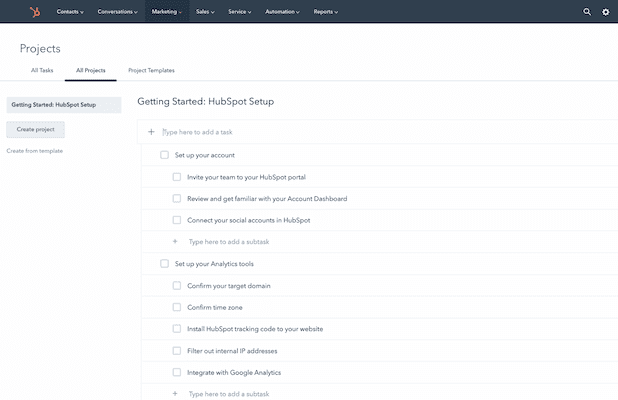The height and width of the screenshot is (400, 618).
Task: Open the Contacts dropdown menu
Action: [70, 12]
